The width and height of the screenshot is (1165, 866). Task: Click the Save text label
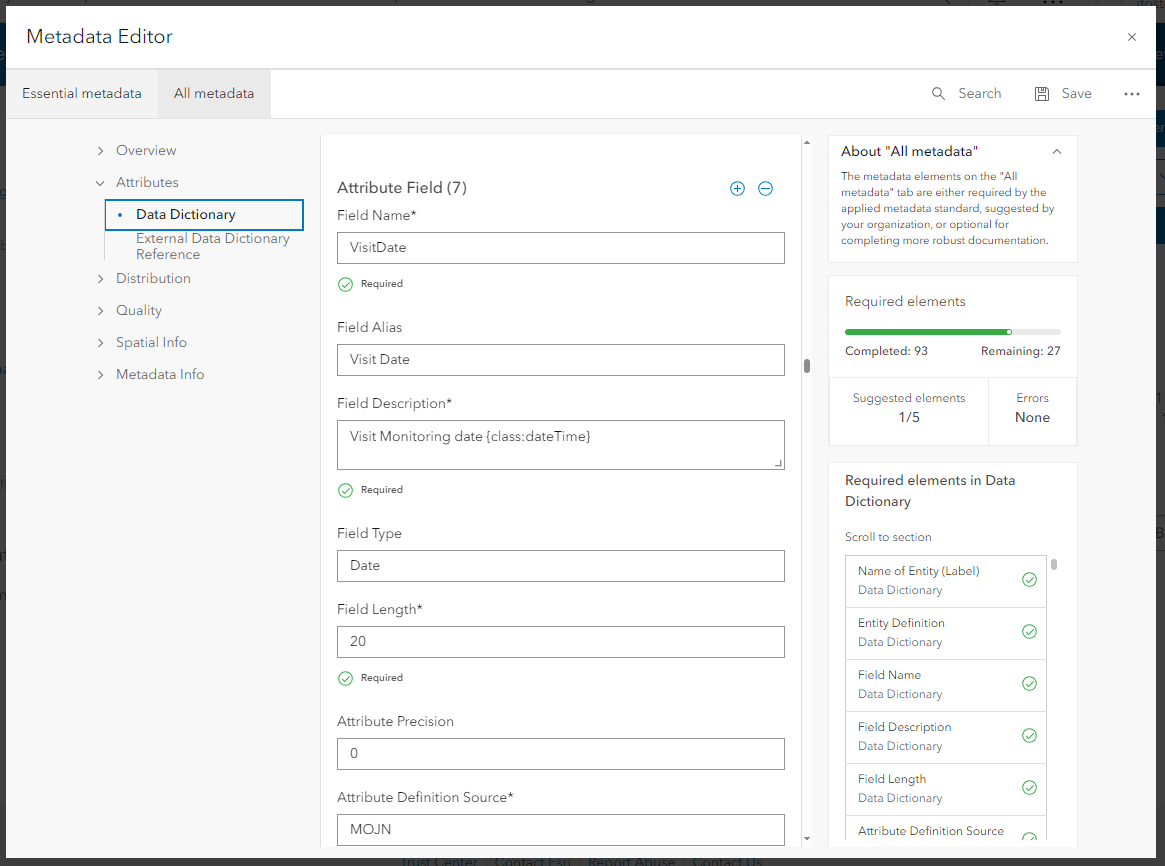click(1076, 94)
